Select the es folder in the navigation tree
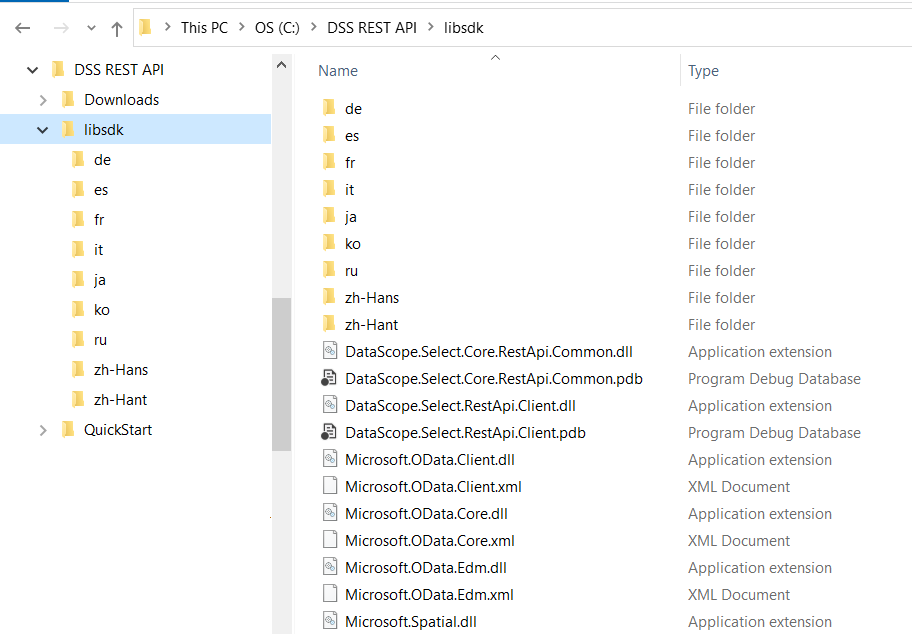The width and height of the screenshot is (912, 634). click(x=101, y=190)
